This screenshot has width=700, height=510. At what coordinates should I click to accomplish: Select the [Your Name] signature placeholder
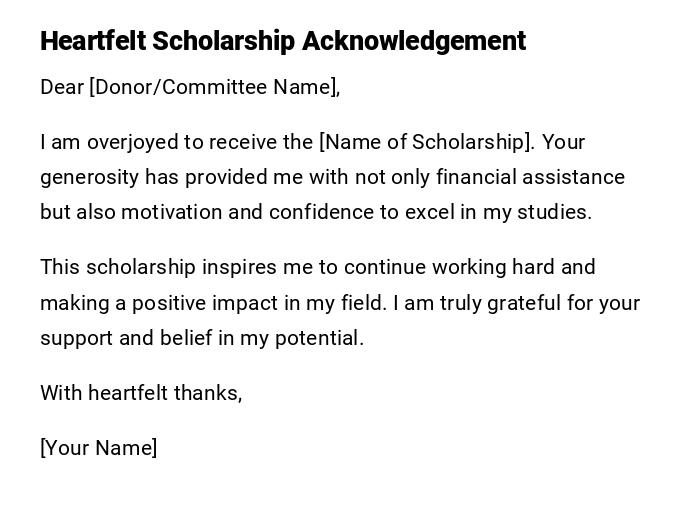(98, 448)
